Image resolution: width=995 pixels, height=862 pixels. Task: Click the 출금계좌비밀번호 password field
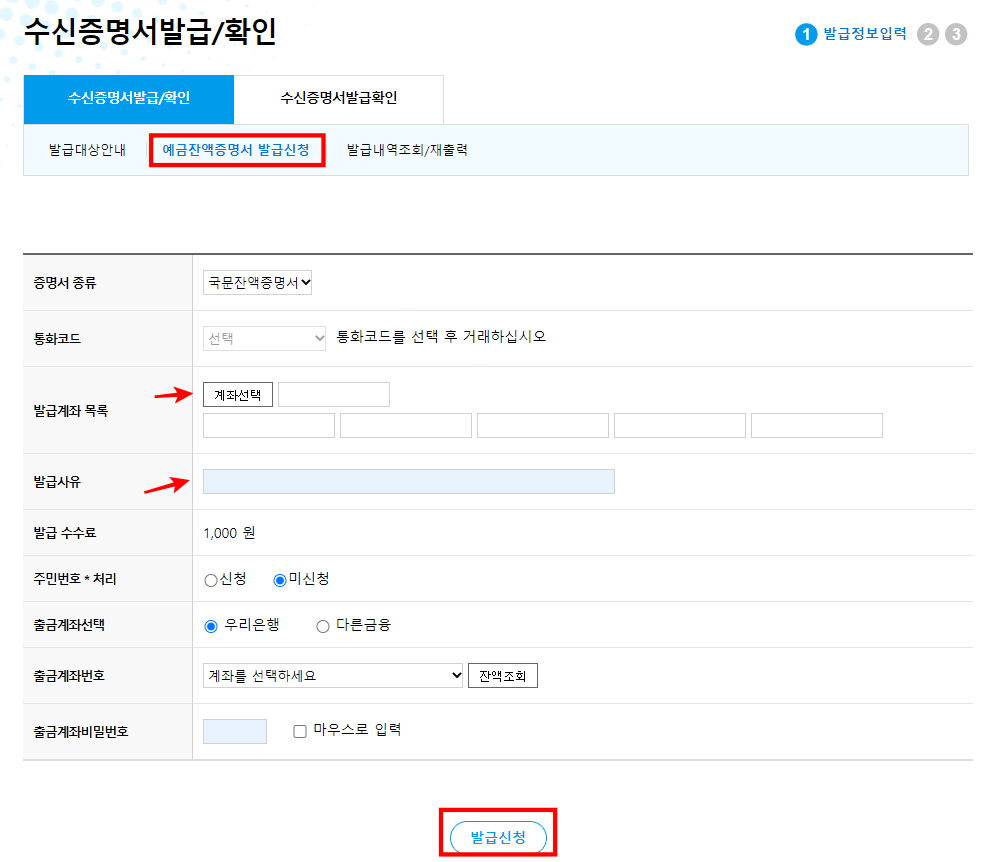click(x=237, y=730)
